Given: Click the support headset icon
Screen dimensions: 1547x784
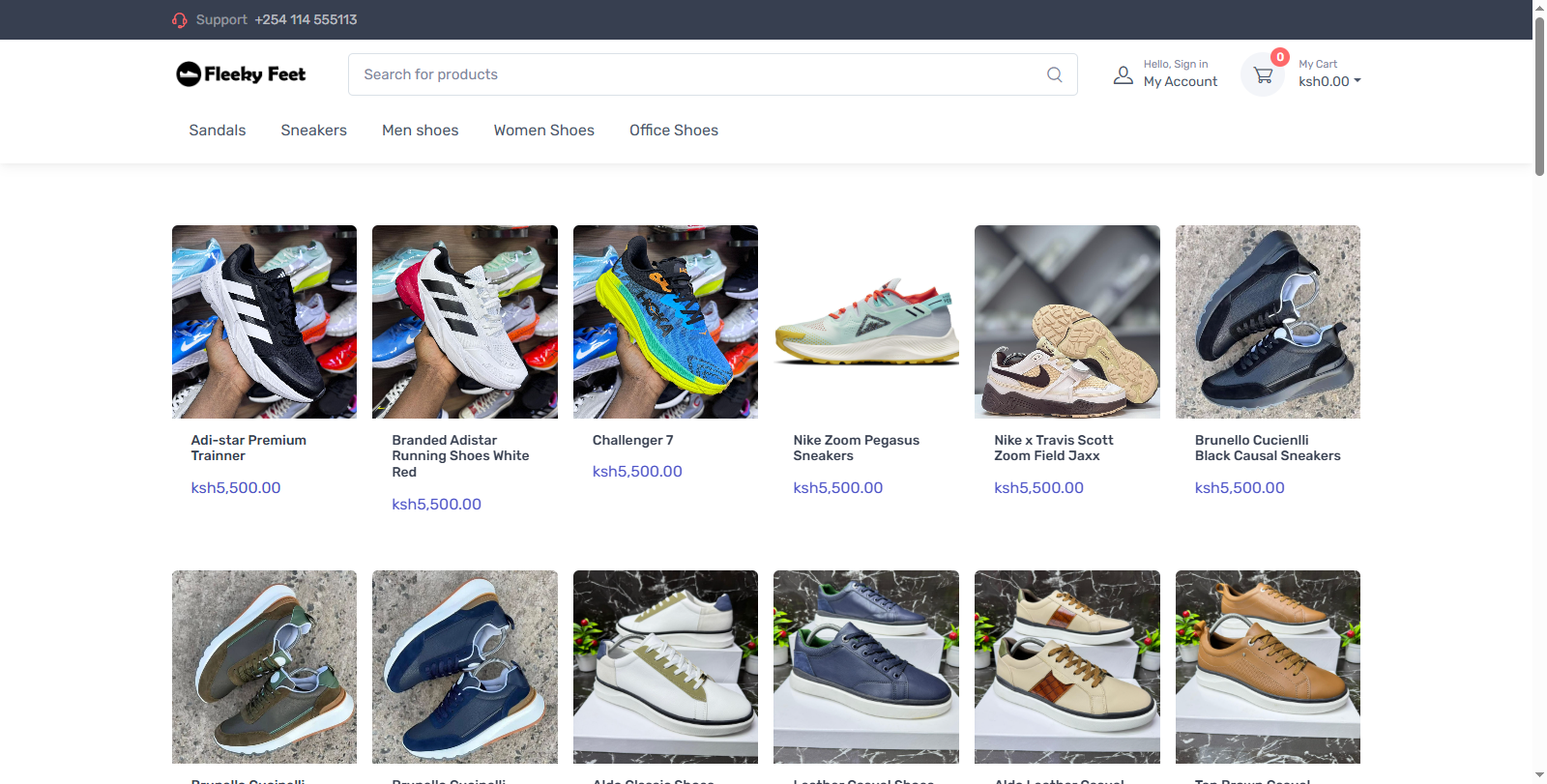Looking at the screenshot, I should (179, 20).
